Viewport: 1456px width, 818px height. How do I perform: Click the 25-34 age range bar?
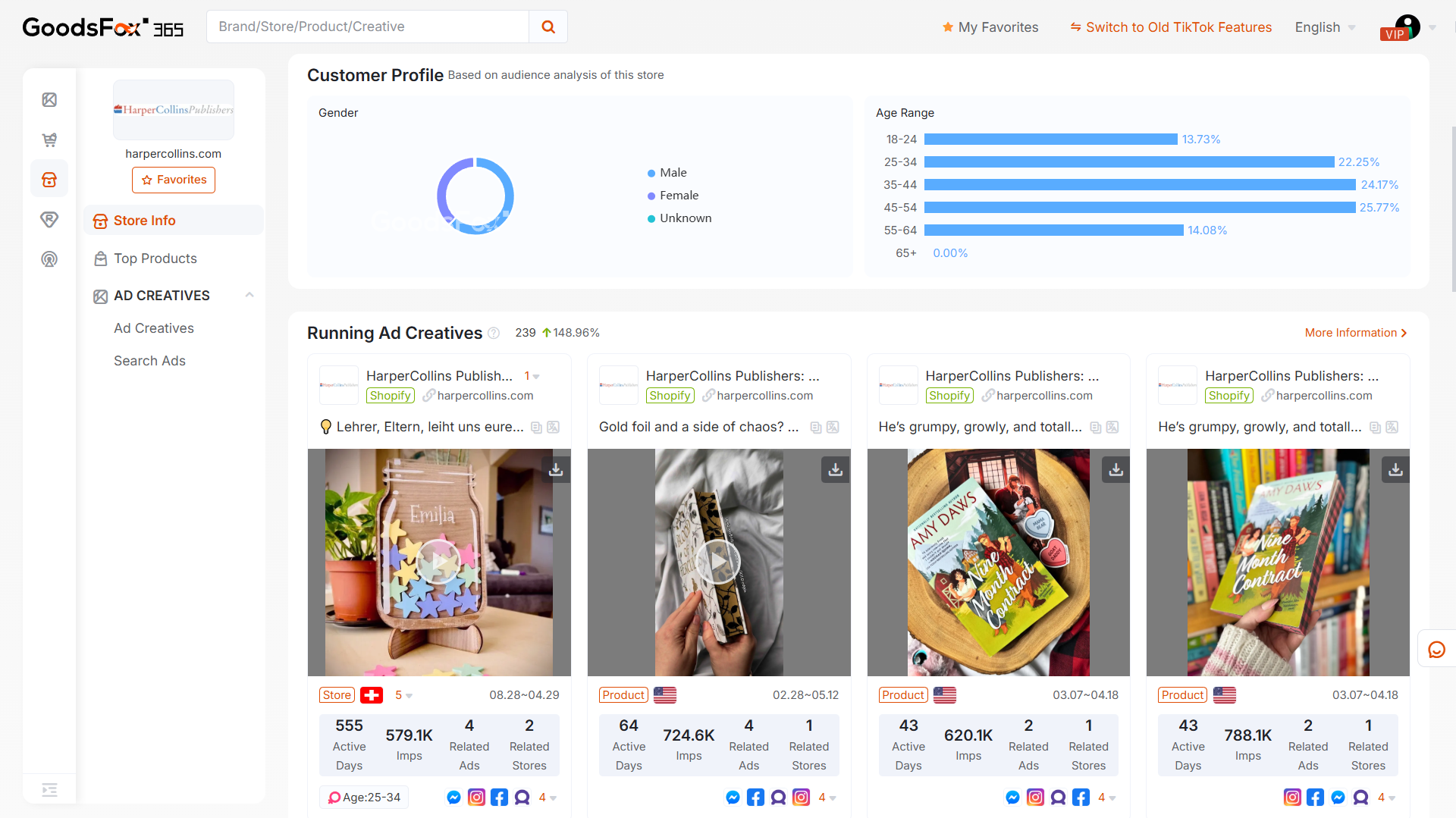pyautogui.click(x=1128, y=162)
